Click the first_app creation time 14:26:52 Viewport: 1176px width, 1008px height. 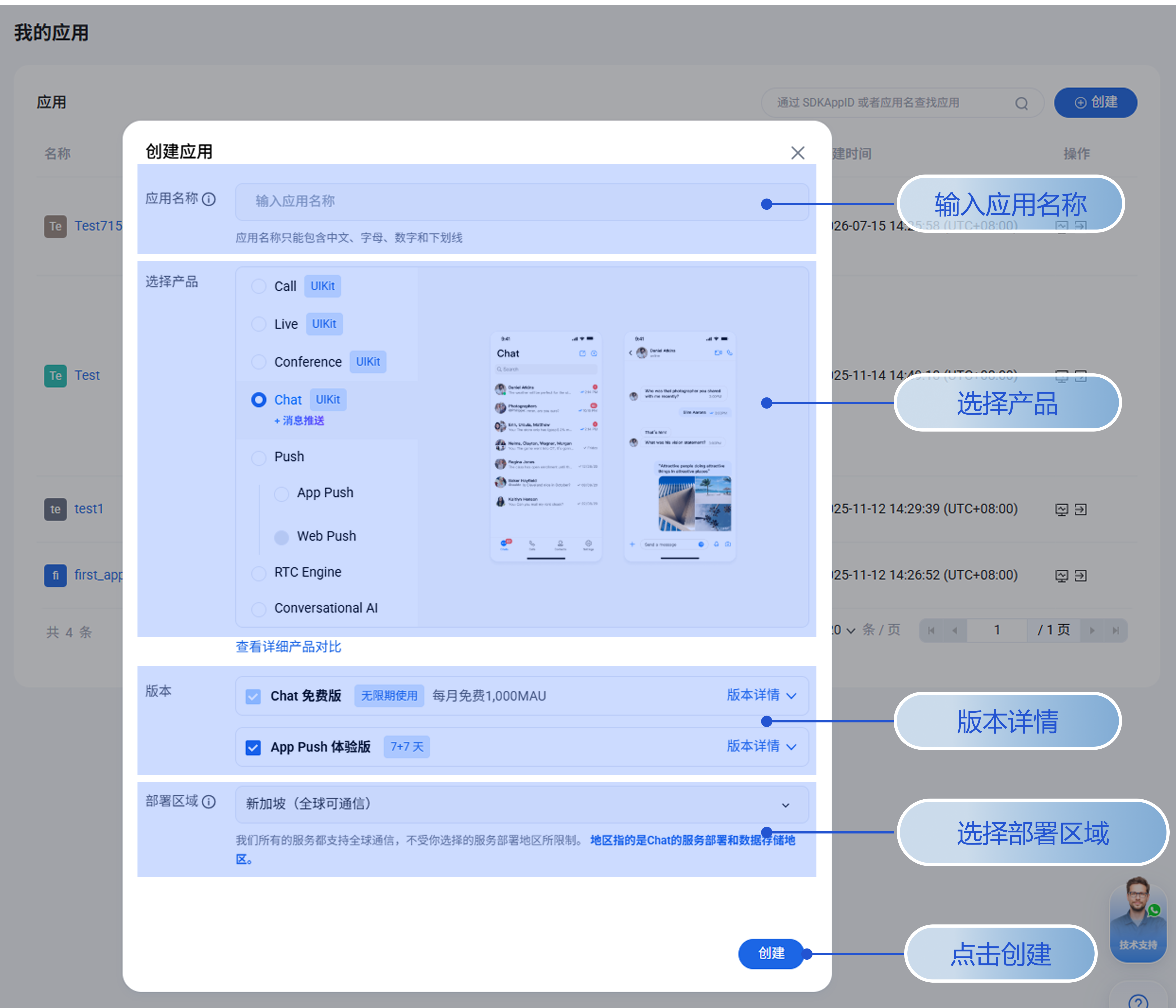pyautogui.click(x=925, y=575)
